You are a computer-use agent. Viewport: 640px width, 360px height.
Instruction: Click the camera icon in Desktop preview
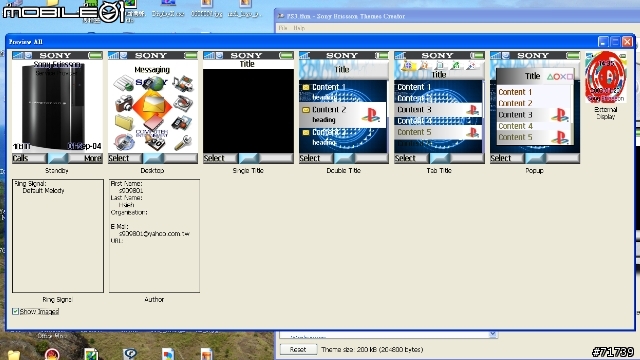pos(123,103)
